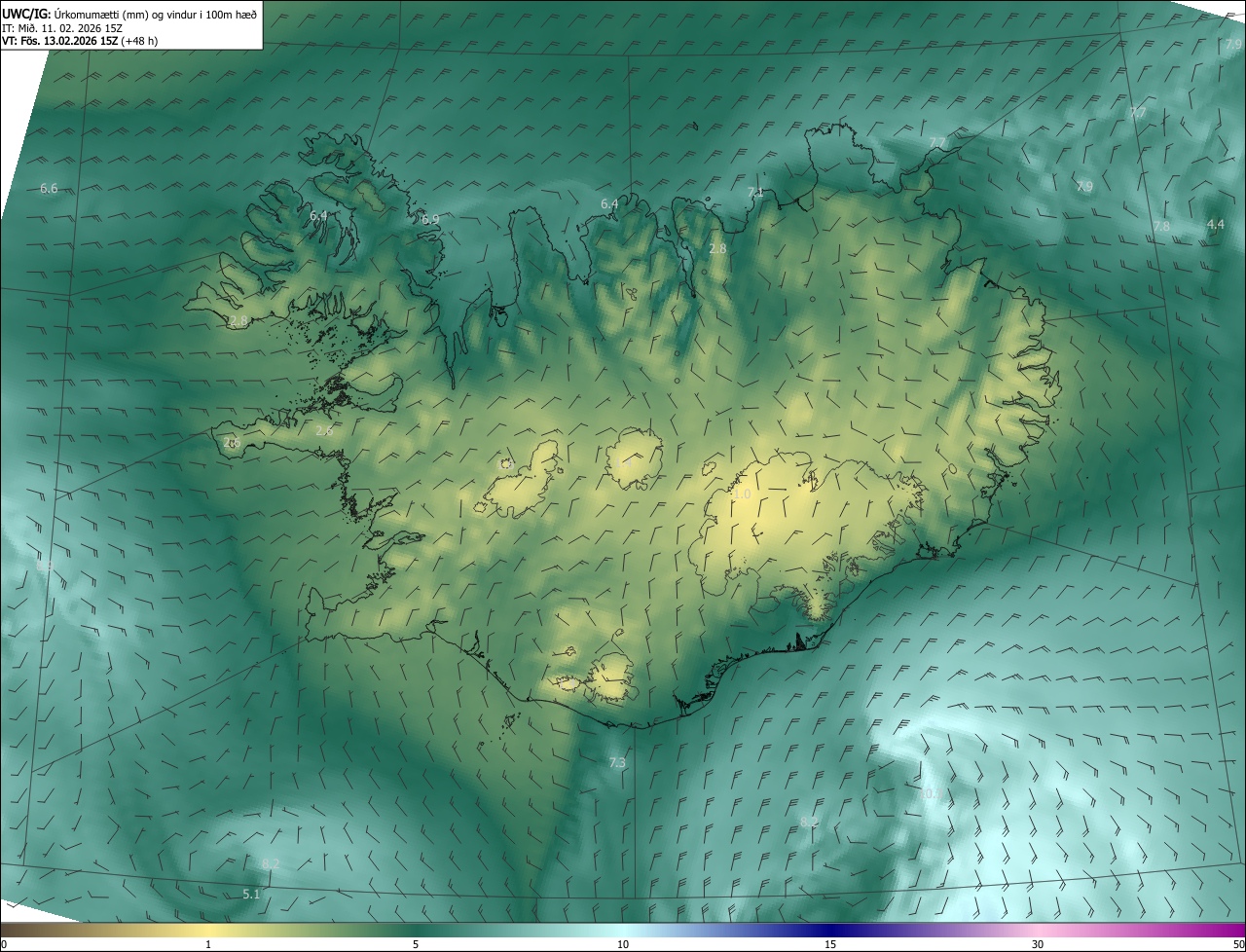
Task: Click the 6.4 value label on the Westfjords peninsula
Action: [x=318, y=215]
